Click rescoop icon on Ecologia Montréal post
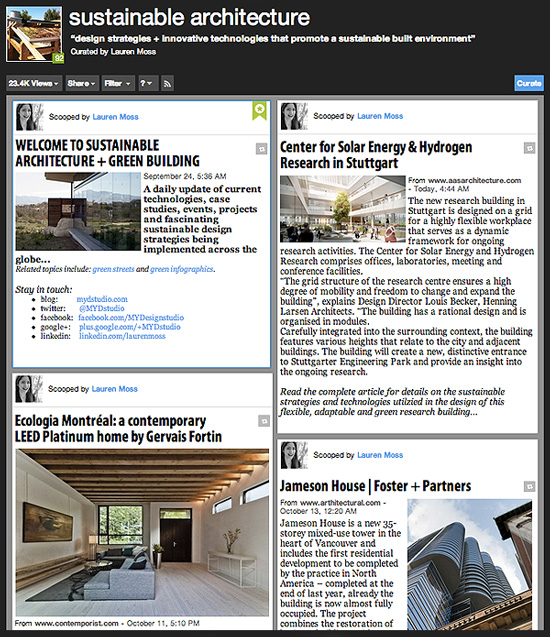This screenshot has width=550, height=637. coord(264,421)
